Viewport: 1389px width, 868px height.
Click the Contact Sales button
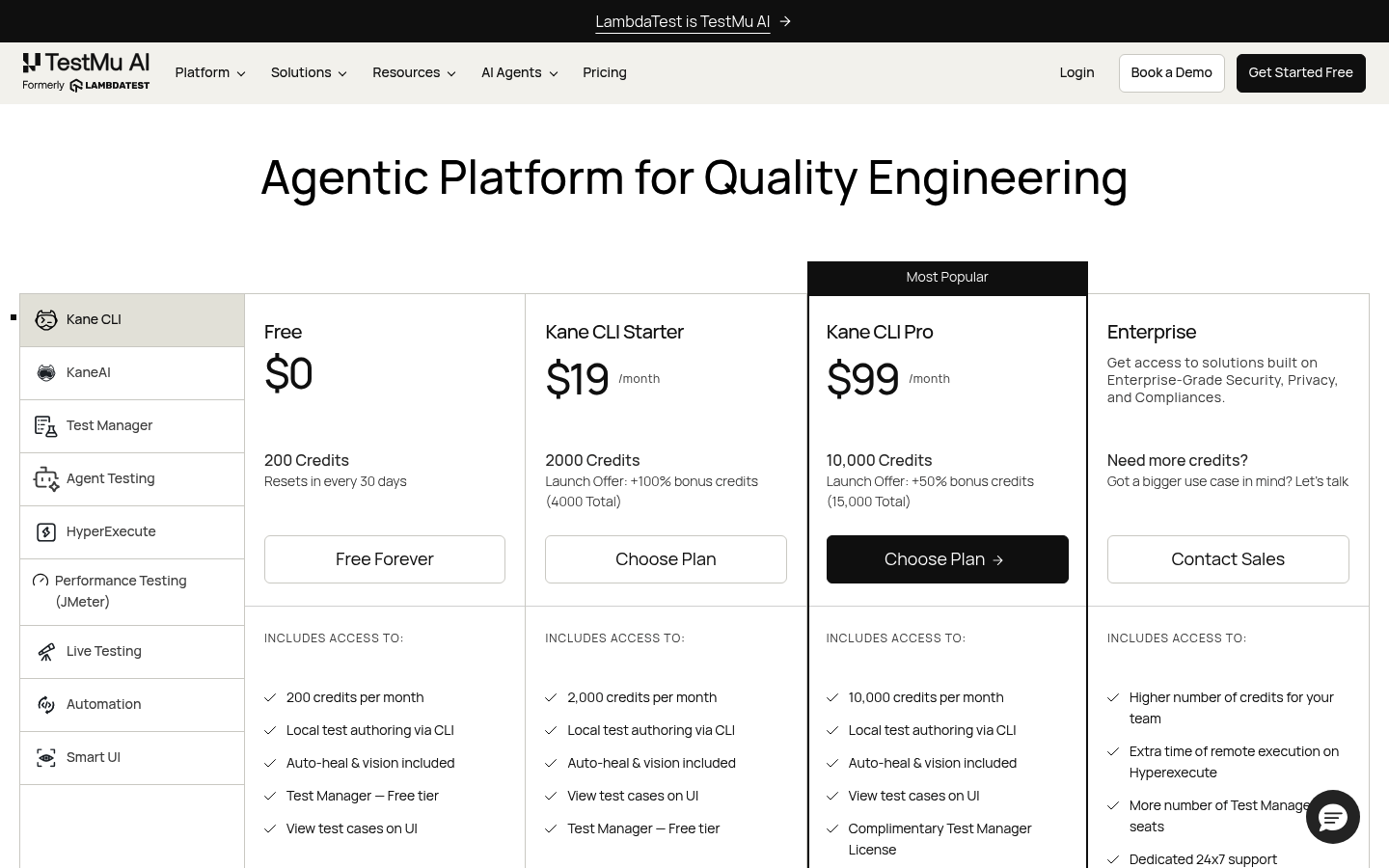pos(1228,559)
